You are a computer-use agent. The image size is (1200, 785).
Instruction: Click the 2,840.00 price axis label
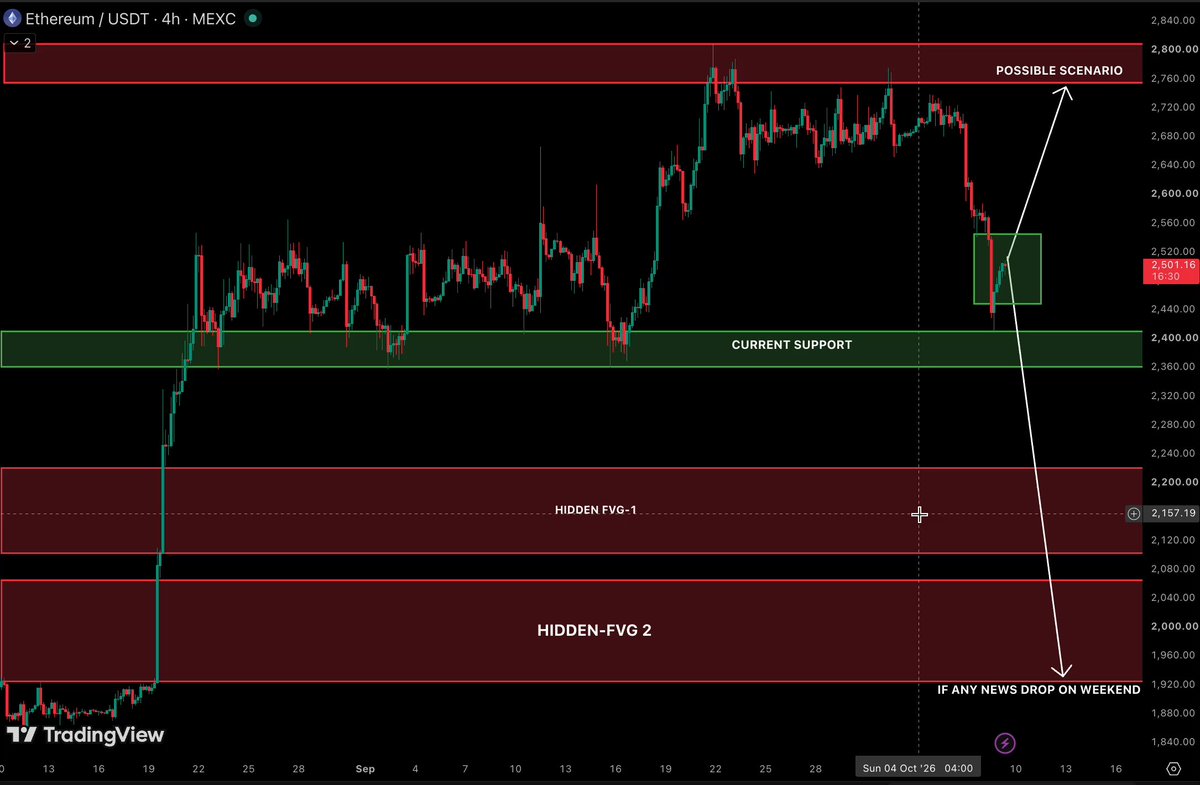click(1174, 21)
